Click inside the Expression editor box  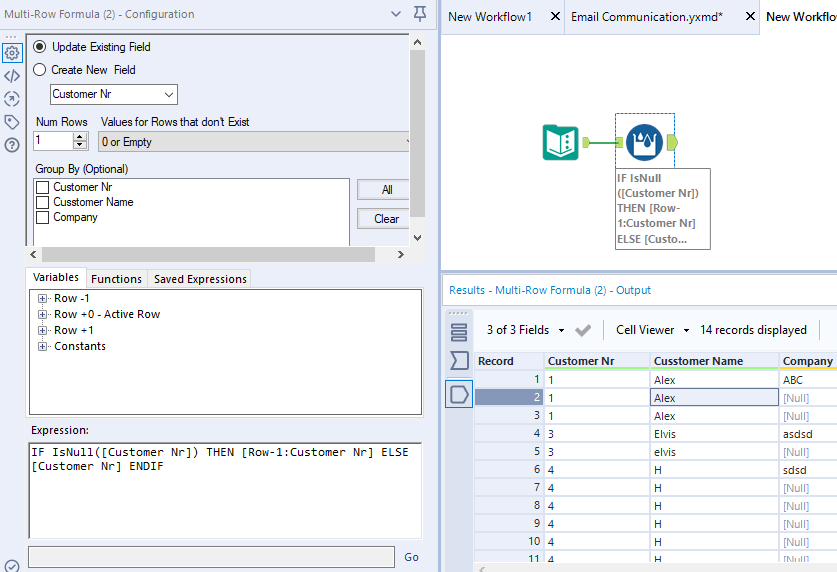click(224, 490)
